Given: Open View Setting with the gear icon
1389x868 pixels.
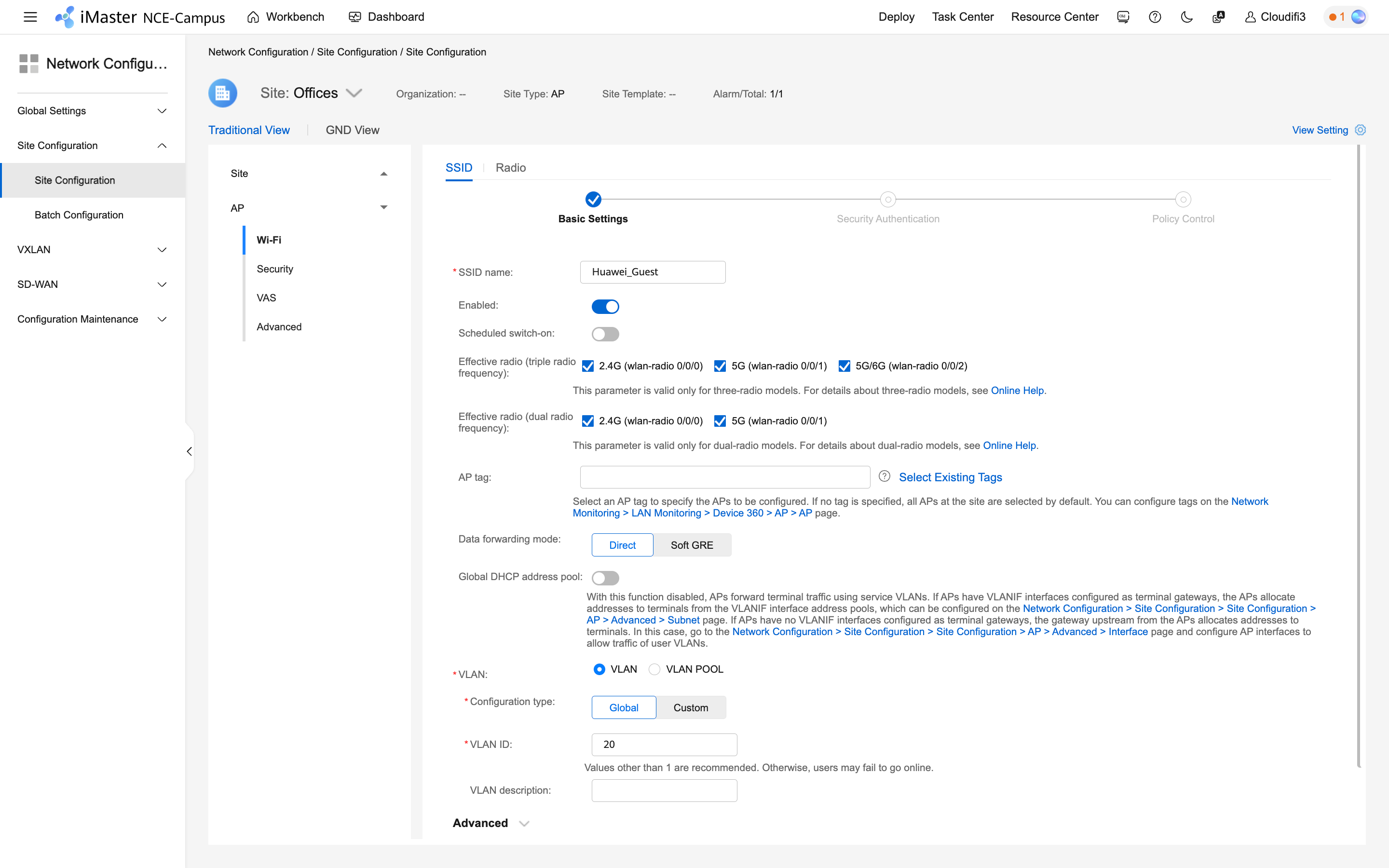Looking at the screenshot, I should (x=1359, y=130).
